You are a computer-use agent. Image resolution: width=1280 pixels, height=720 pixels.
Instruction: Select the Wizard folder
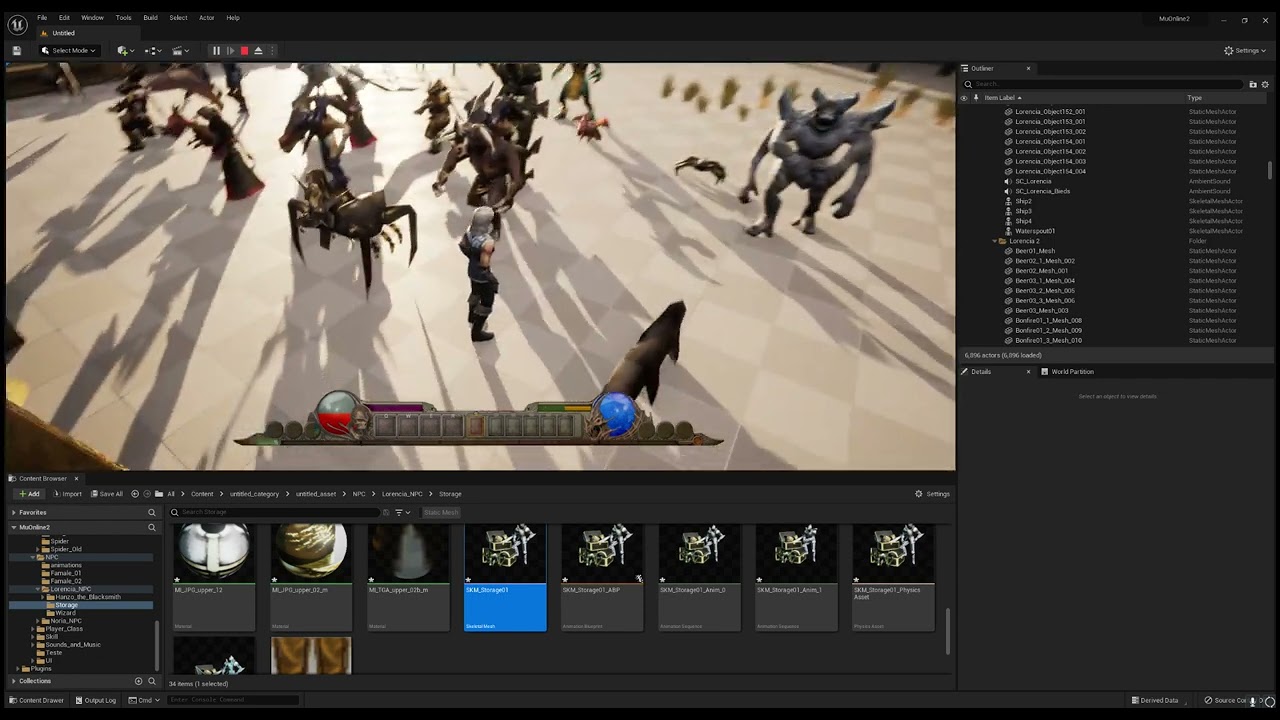(65, 613)
